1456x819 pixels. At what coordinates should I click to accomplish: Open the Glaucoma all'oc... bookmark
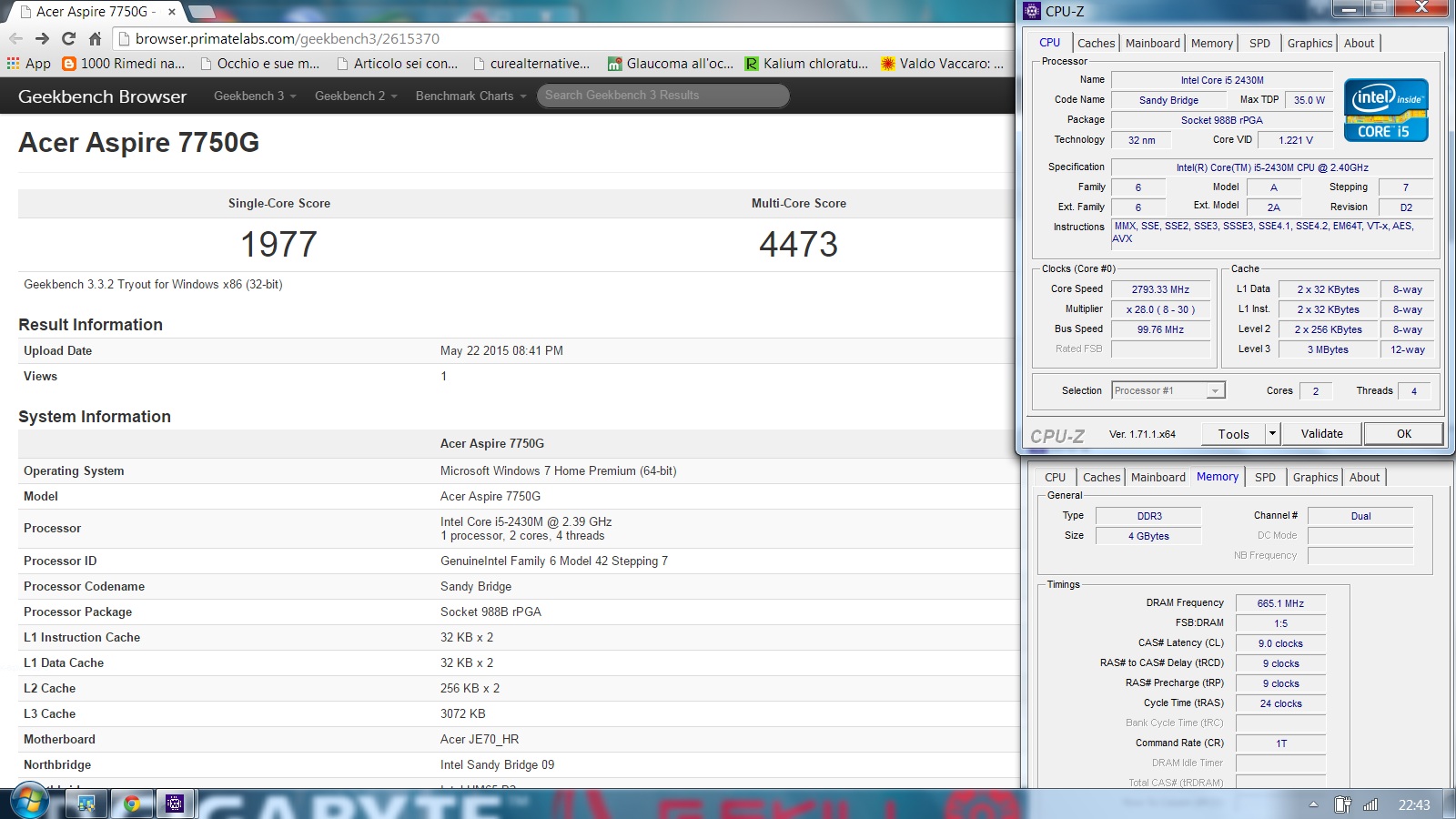click(670, 64)
